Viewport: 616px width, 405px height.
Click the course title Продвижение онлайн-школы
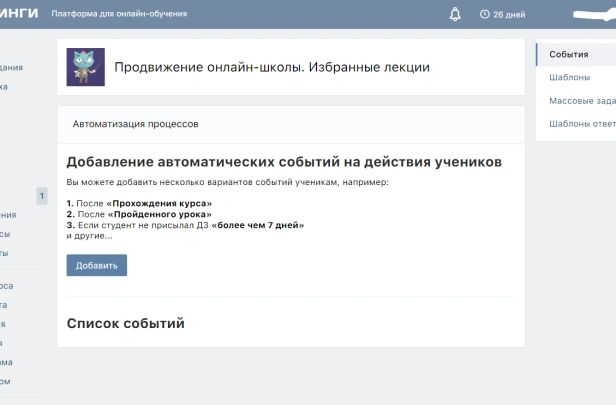pos(272,67)
